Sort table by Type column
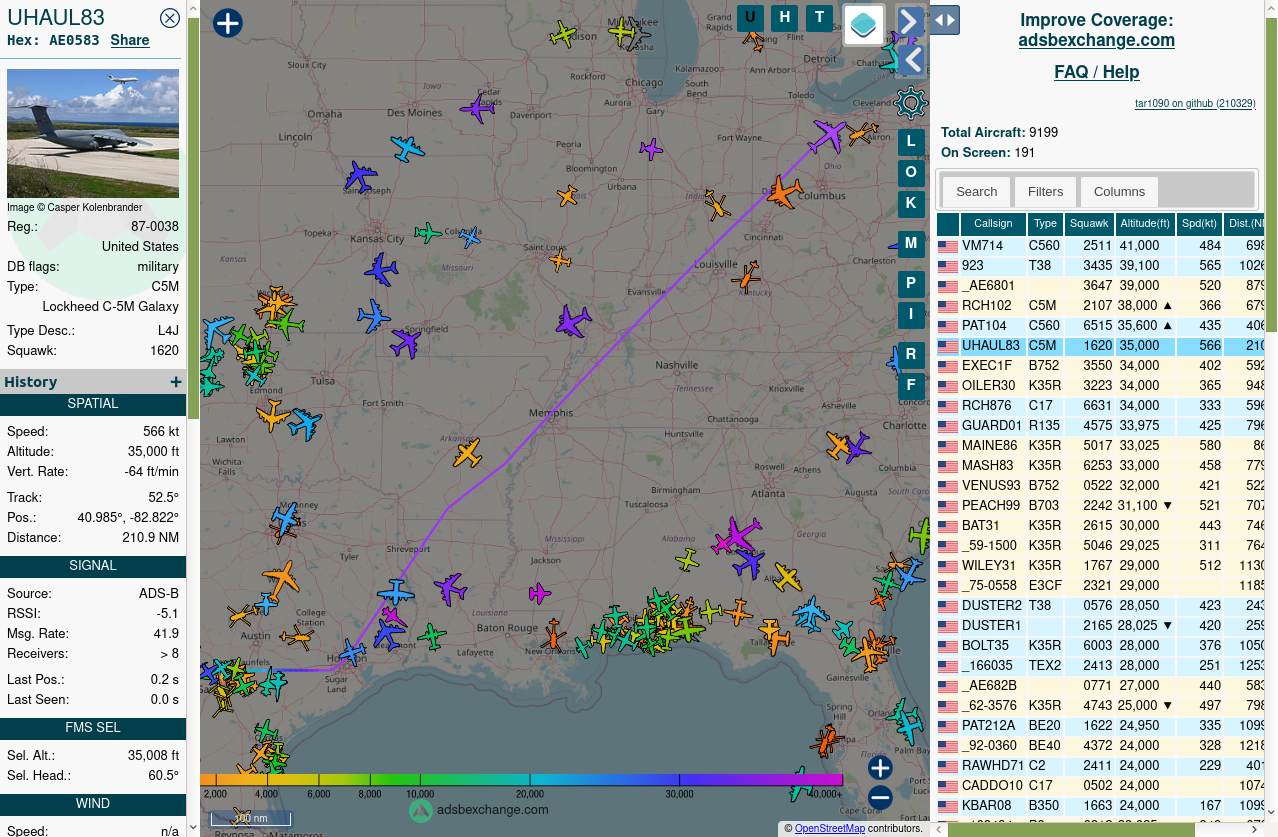 tap(1045, 224)
